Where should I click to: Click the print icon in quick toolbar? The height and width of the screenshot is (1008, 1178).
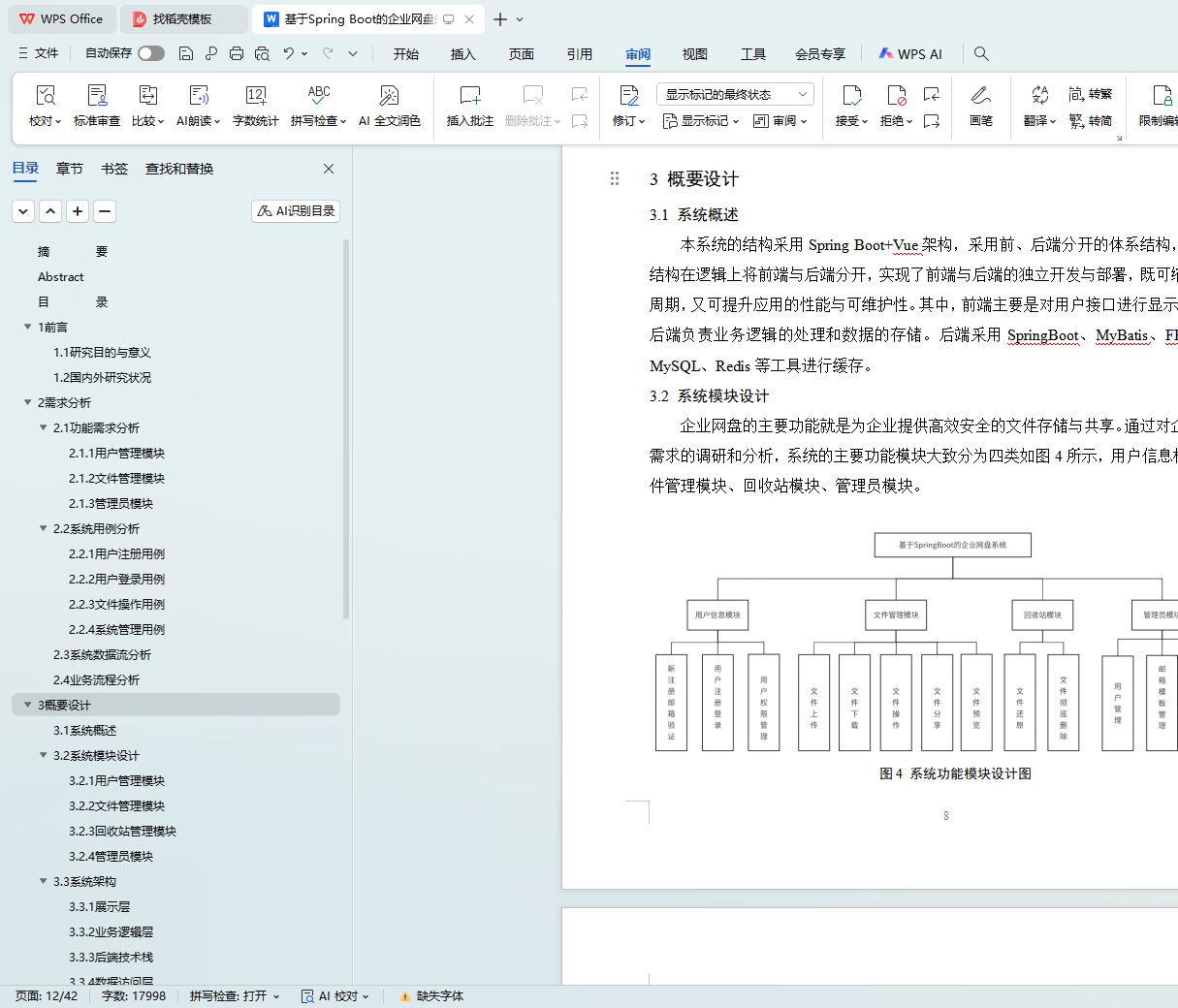point(237,53)
